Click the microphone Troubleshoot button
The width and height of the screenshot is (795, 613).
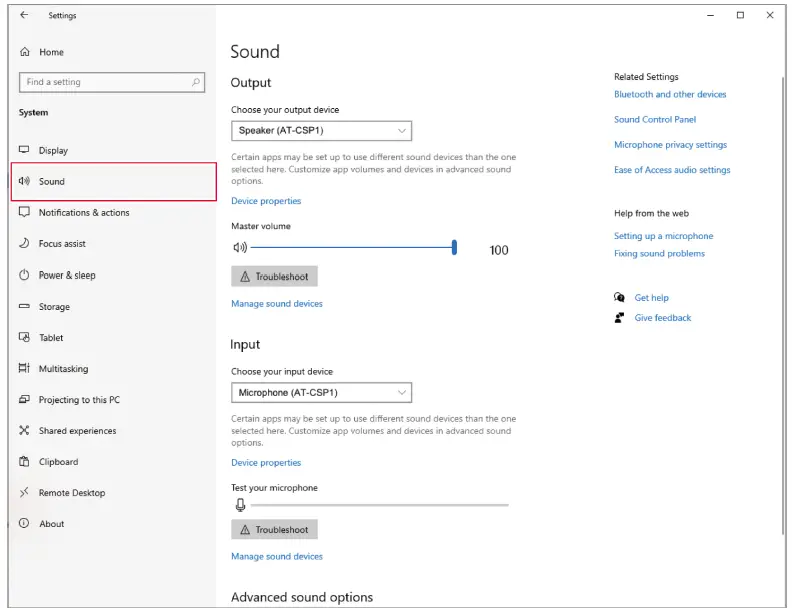(274, 530)
